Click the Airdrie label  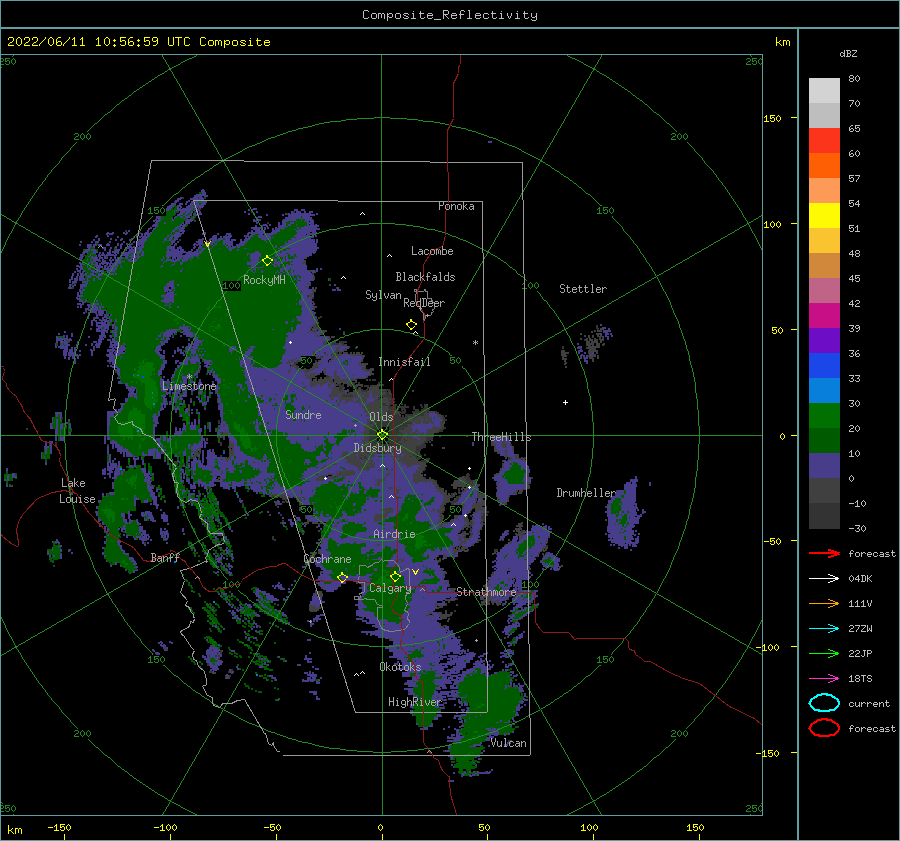coord(394,534)
